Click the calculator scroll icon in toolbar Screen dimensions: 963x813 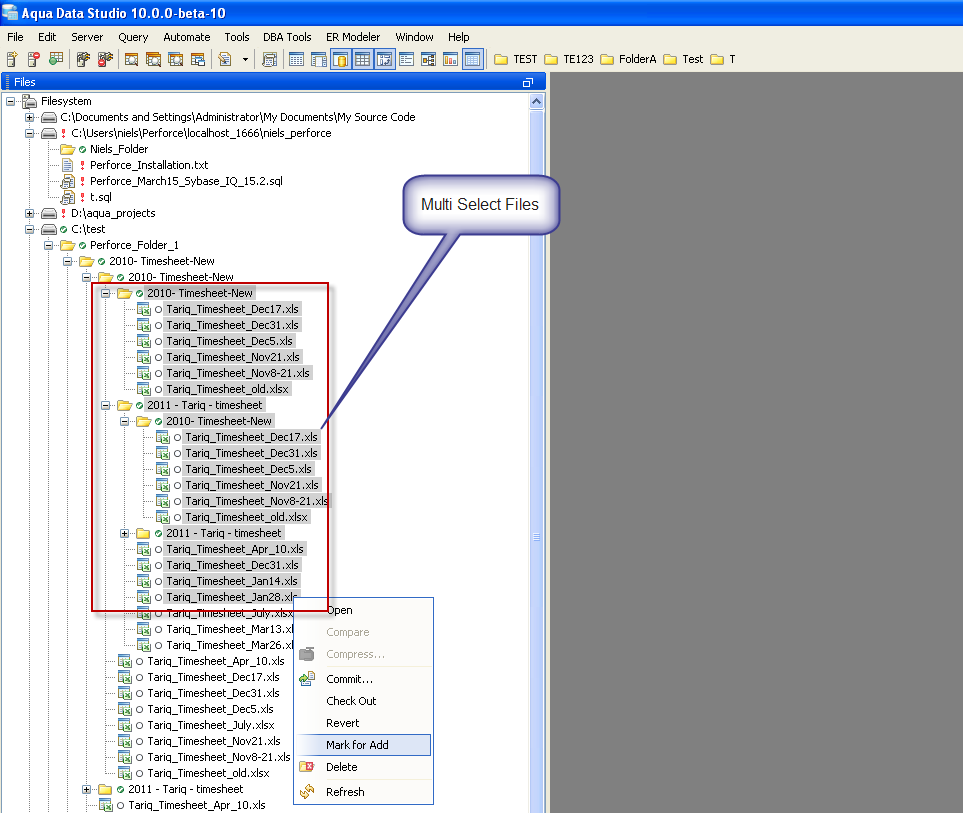point(270,59)
